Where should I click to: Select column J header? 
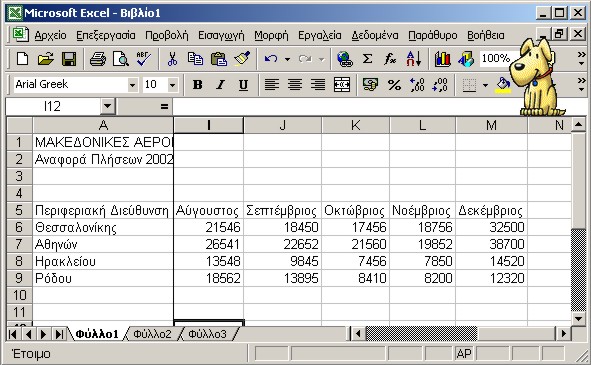pos(283,125)
